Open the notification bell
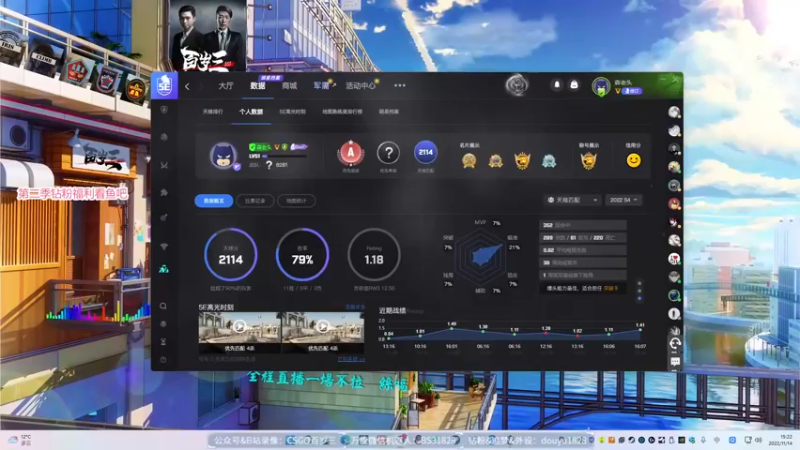Screen dimensions: 800x450 [x=557, y=85]
